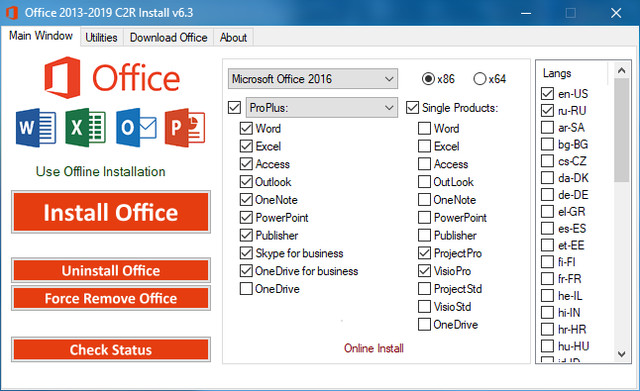
Task: Click Langs list scroll up arrow
Action: coord(622,70)
